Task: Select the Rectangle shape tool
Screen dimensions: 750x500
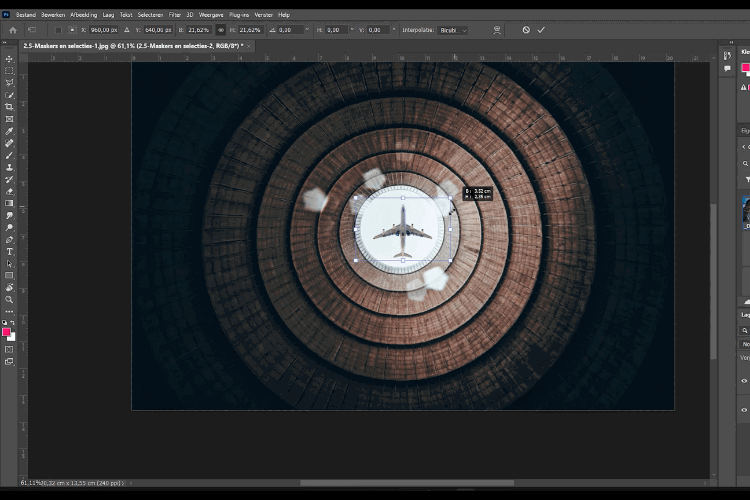Action: coord(9,276)
